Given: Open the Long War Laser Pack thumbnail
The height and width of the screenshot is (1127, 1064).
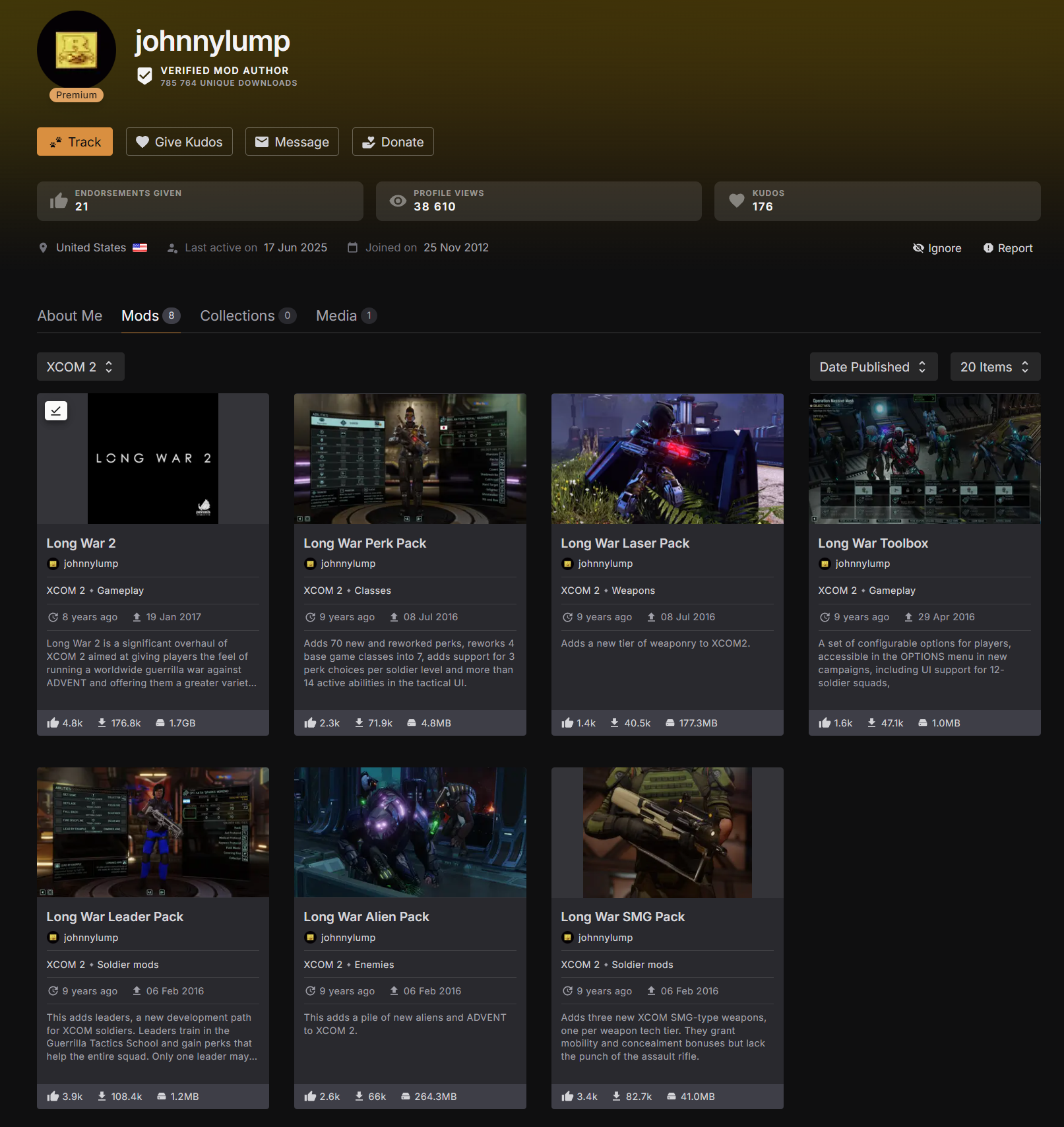Looking at the screenshot, I should pyautogui.click(x=668, y=459).
